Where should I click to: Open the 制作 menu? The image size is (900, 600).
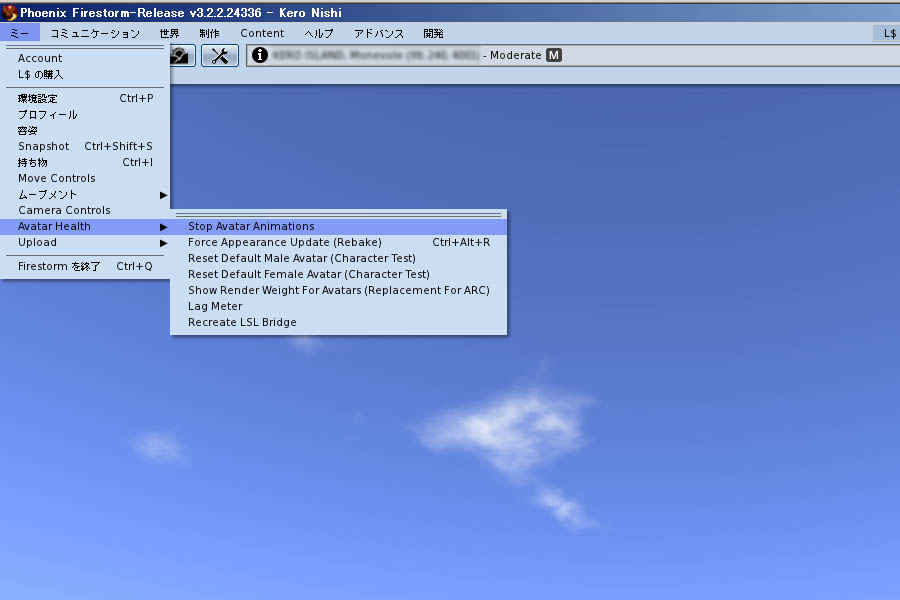coord(210,33)
